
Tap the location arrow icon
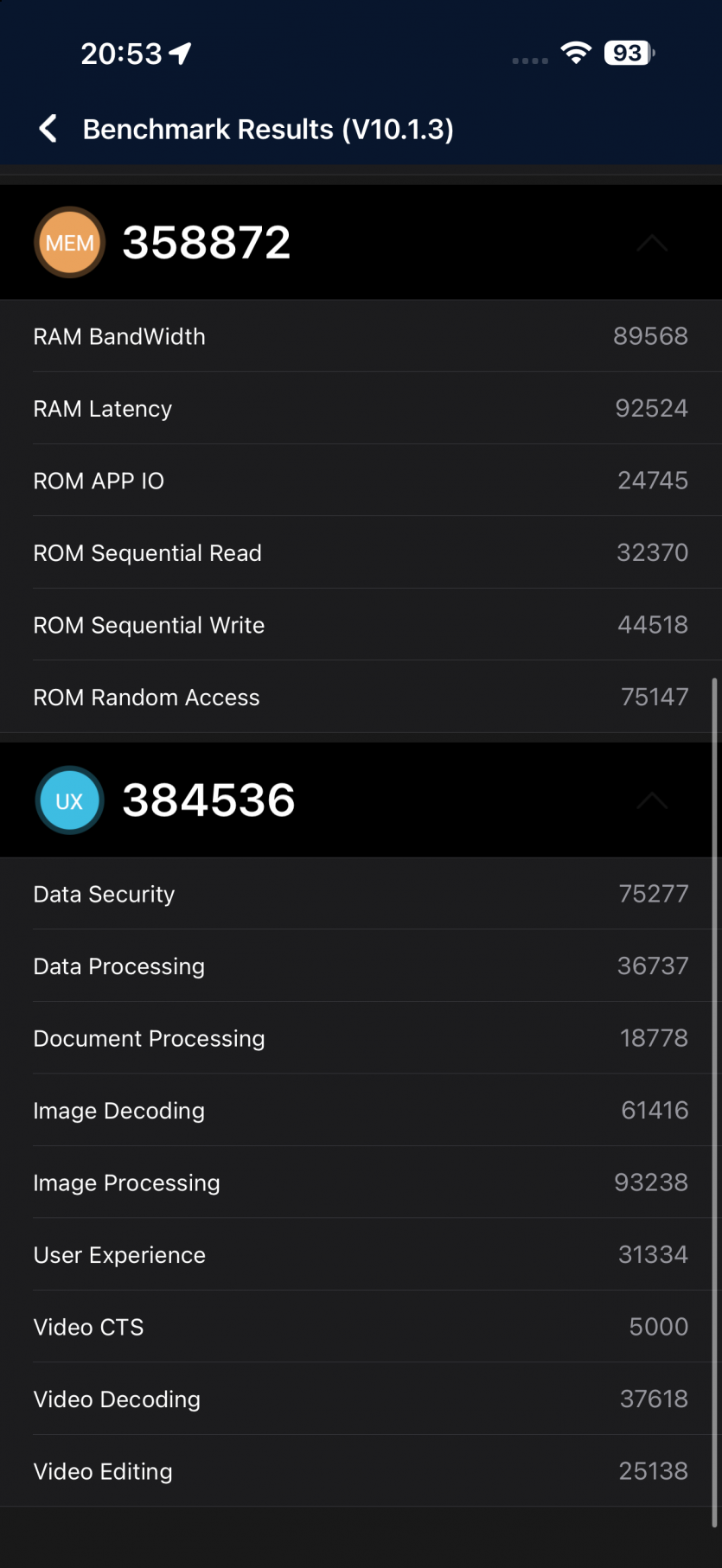click(x=181, y=54)
